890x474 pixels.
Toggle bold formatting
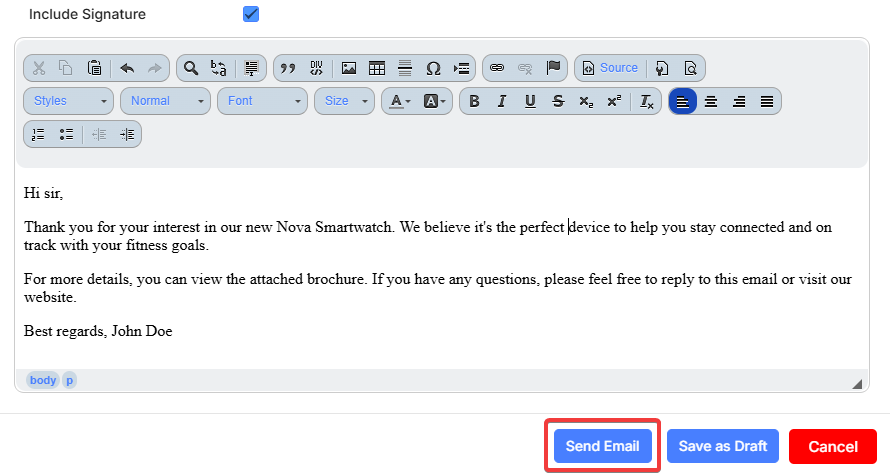click(474, 101)
